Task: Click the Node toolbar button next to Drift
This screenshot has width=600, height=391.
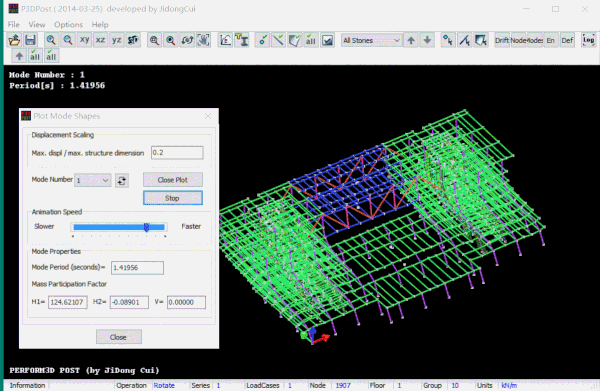Action: pos(518,40)
